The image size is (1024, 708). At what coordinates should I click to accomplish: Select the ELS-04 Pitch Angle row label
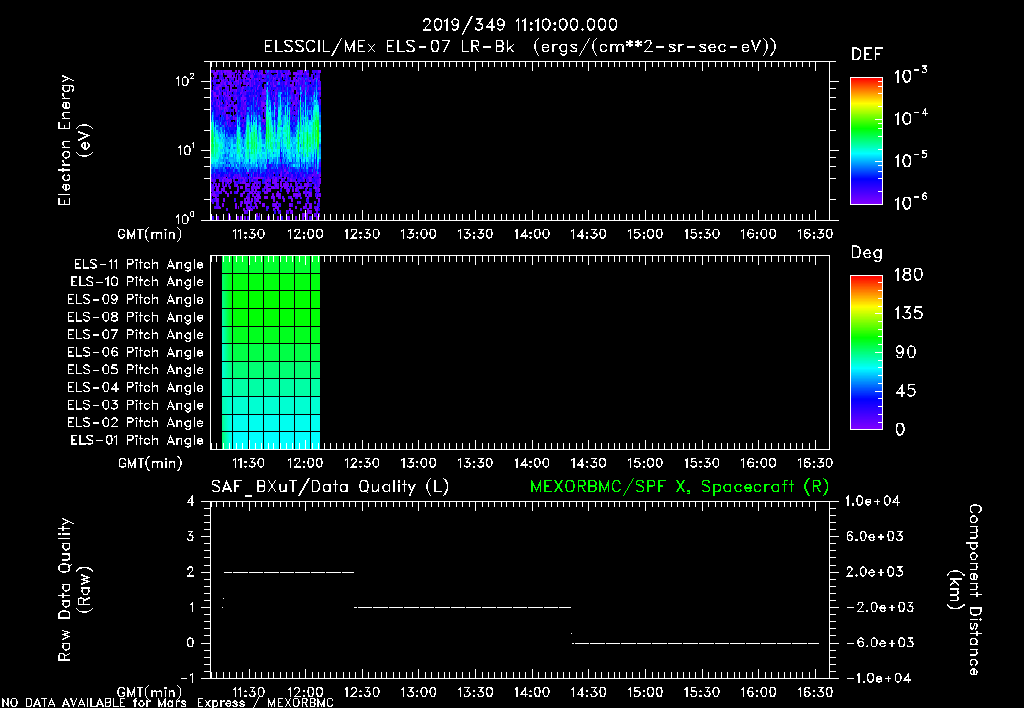[135, 387]
